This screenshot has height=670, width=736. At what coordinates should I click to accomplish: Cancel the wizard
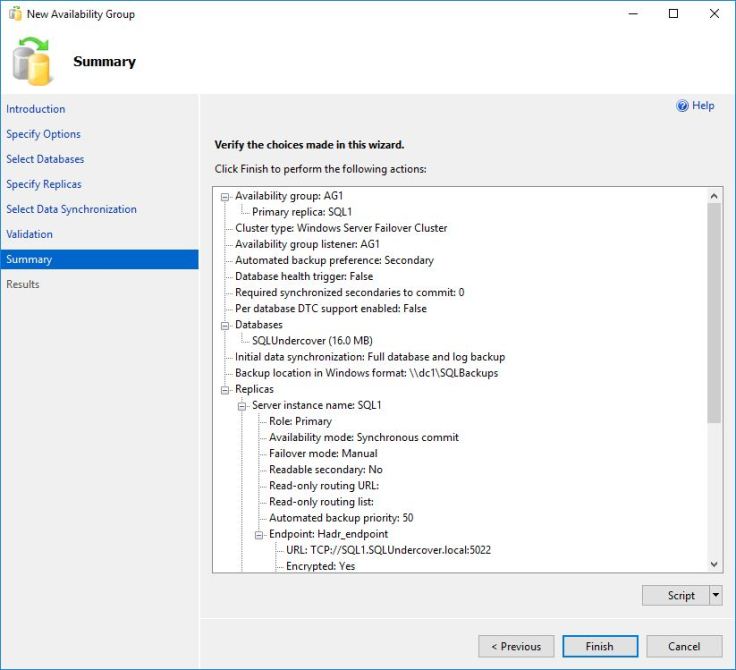point(684,647)
